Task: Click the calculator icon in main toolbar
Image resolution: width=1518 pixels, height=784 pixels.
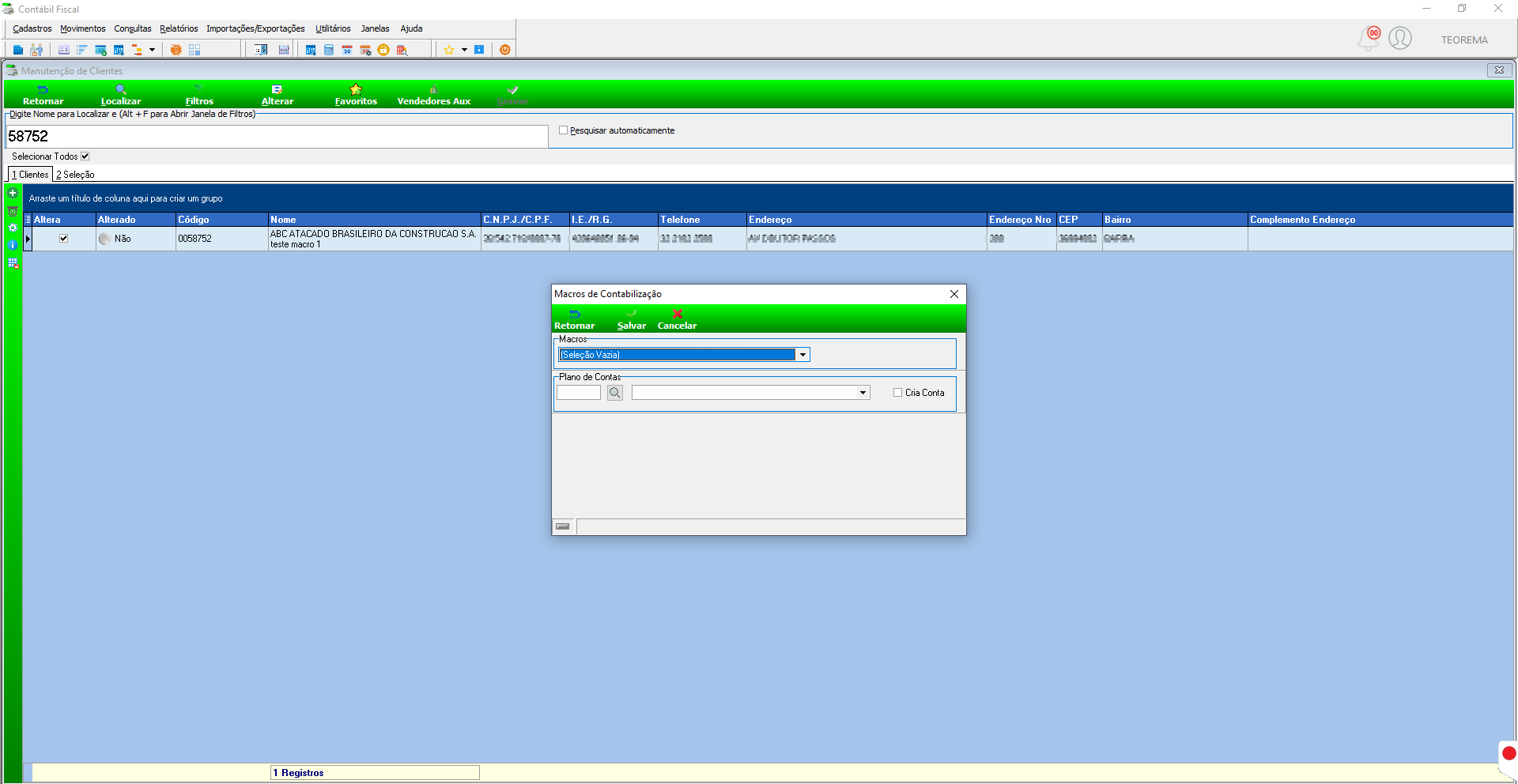Action: (329, 50)
